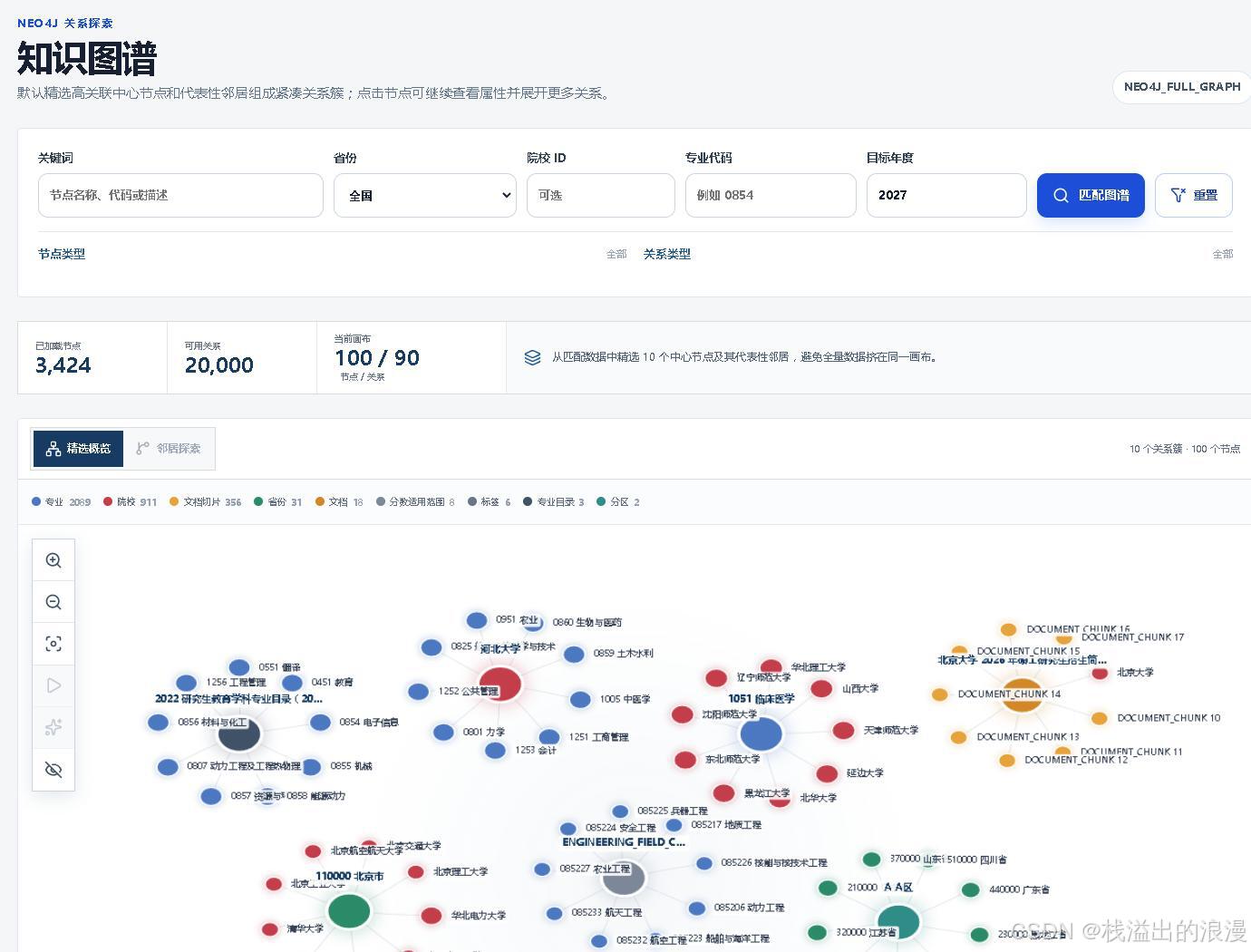Click the 重置 button
This screenshot has height=952, width=1251.
pos(1194,195)
